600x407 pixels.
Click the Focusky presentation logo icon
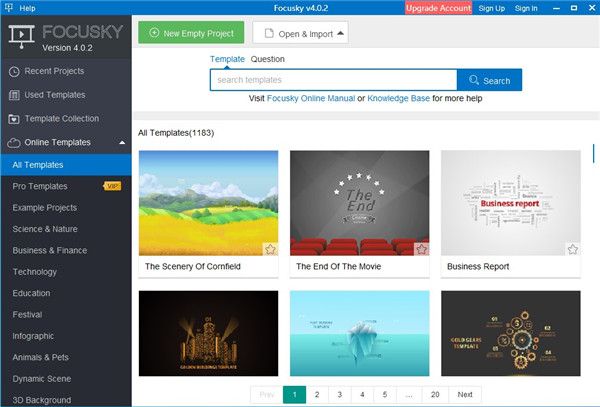pyautogui.click(x=21, y=36)
